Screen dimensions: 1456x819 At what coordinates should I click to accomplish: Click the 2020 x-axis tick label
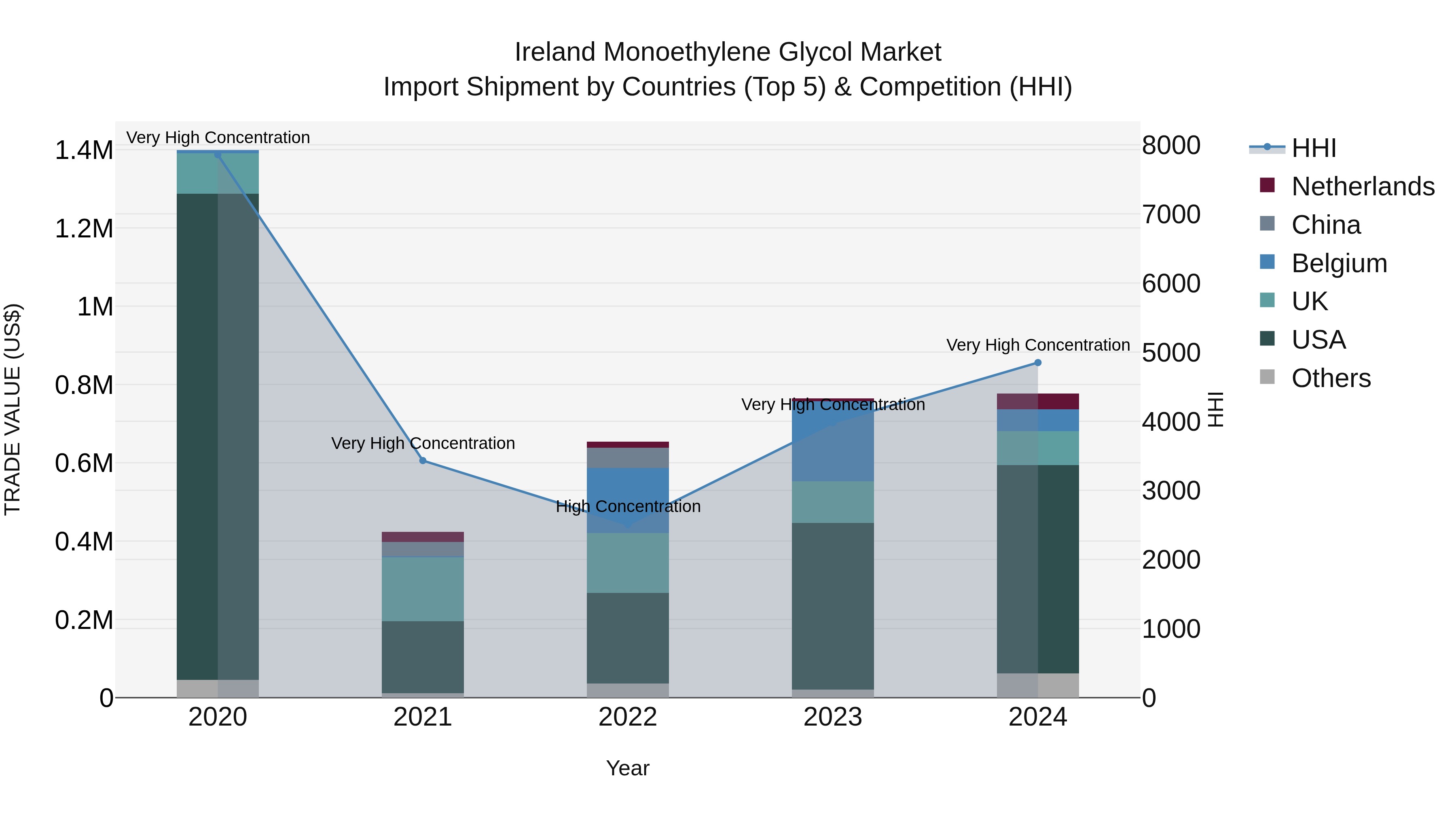pyautogui.click(x=218, y=717)
